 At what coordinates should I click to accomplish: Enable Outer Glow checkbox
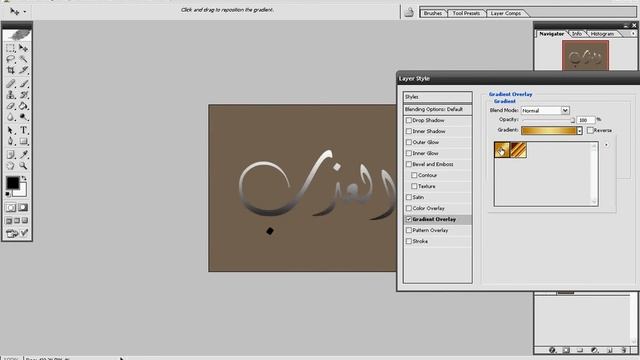[409, 142]
